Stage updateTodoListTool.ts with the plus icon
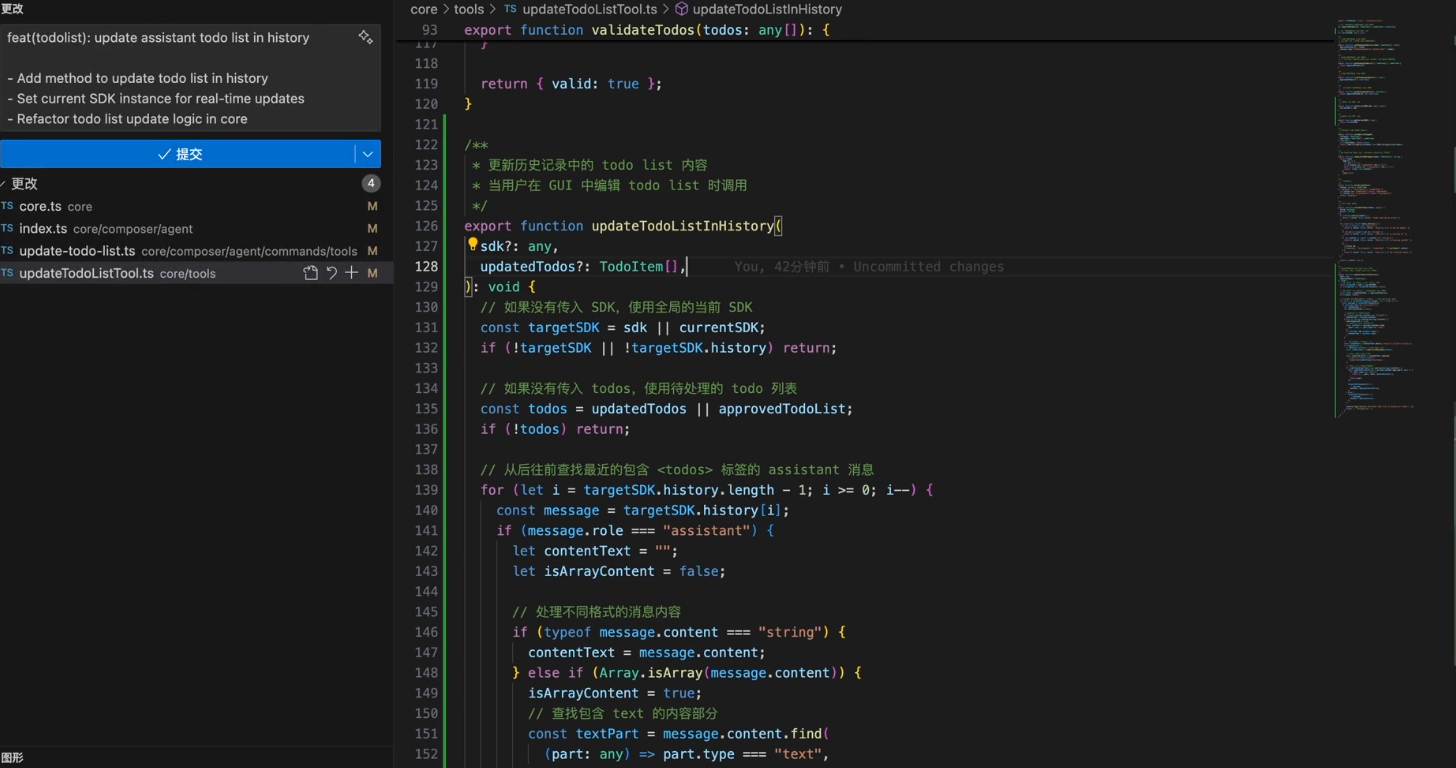Screen dimensions: 1456x768 (x=351, y=273)
